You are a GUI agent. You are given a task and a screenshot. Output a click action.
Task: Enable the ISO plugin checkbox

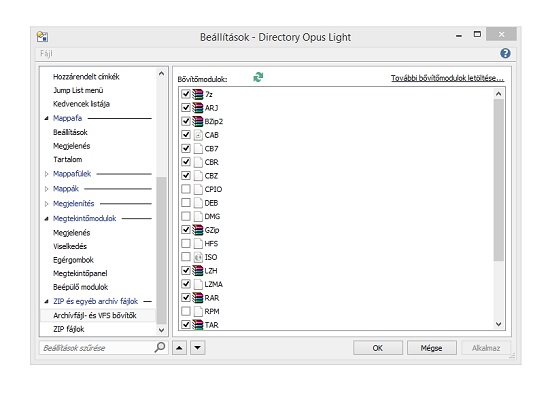186,257
